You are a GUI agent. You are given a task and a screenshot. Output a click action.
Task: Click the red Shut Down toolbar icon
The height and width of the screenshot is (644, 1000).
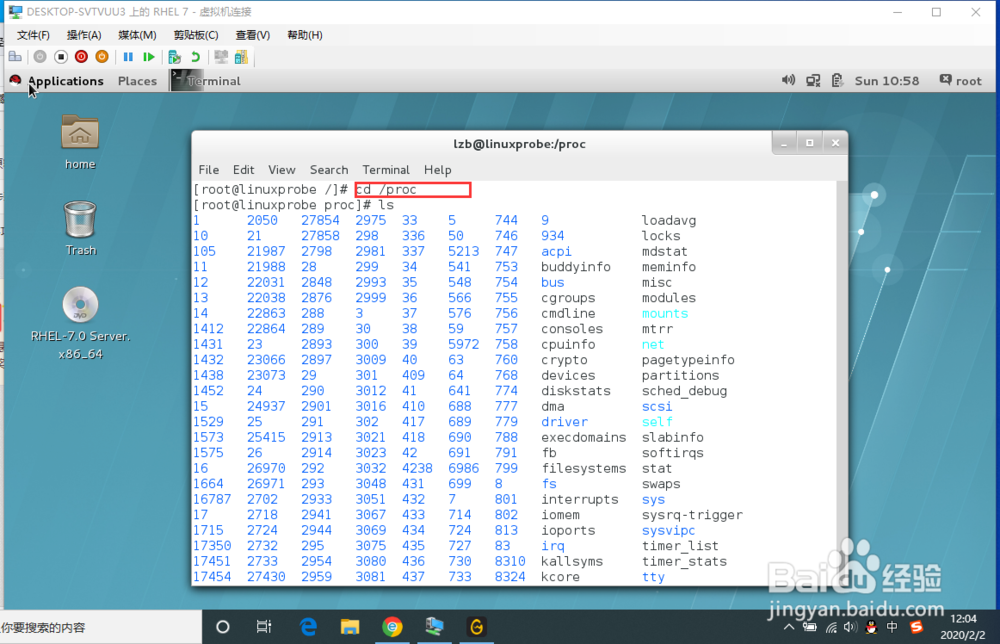point(81,57)
